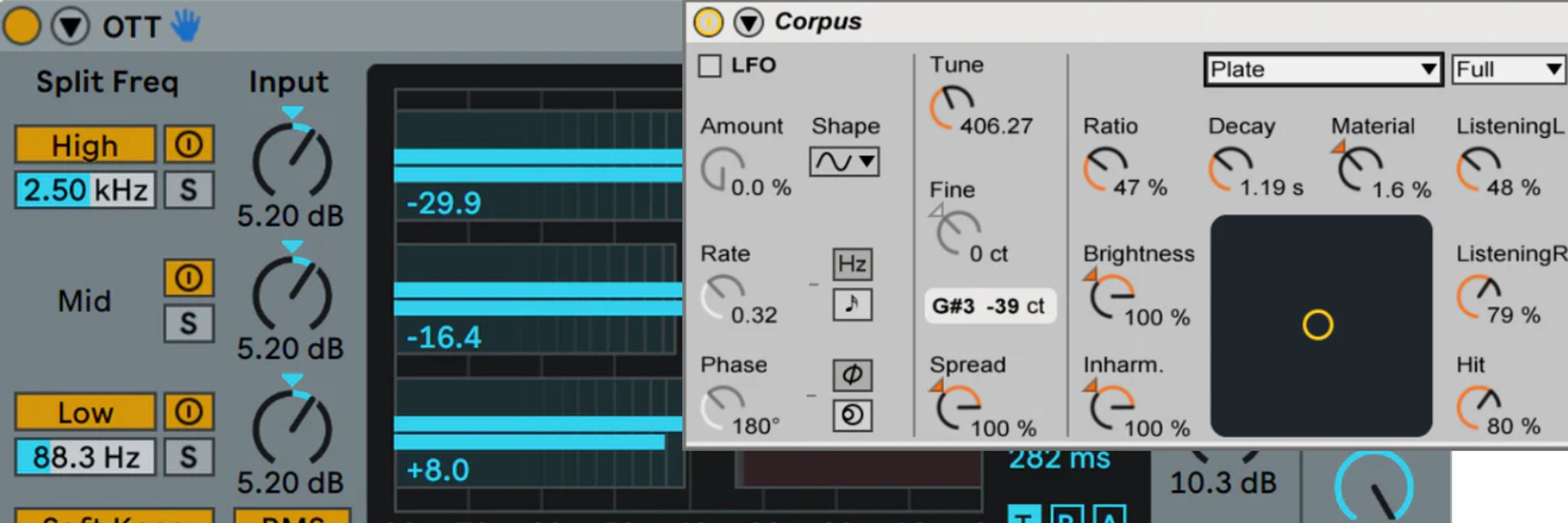Click the LFO Rate knob
The width and height of the screenshot is (1568, 523).
tap(722, 297)
